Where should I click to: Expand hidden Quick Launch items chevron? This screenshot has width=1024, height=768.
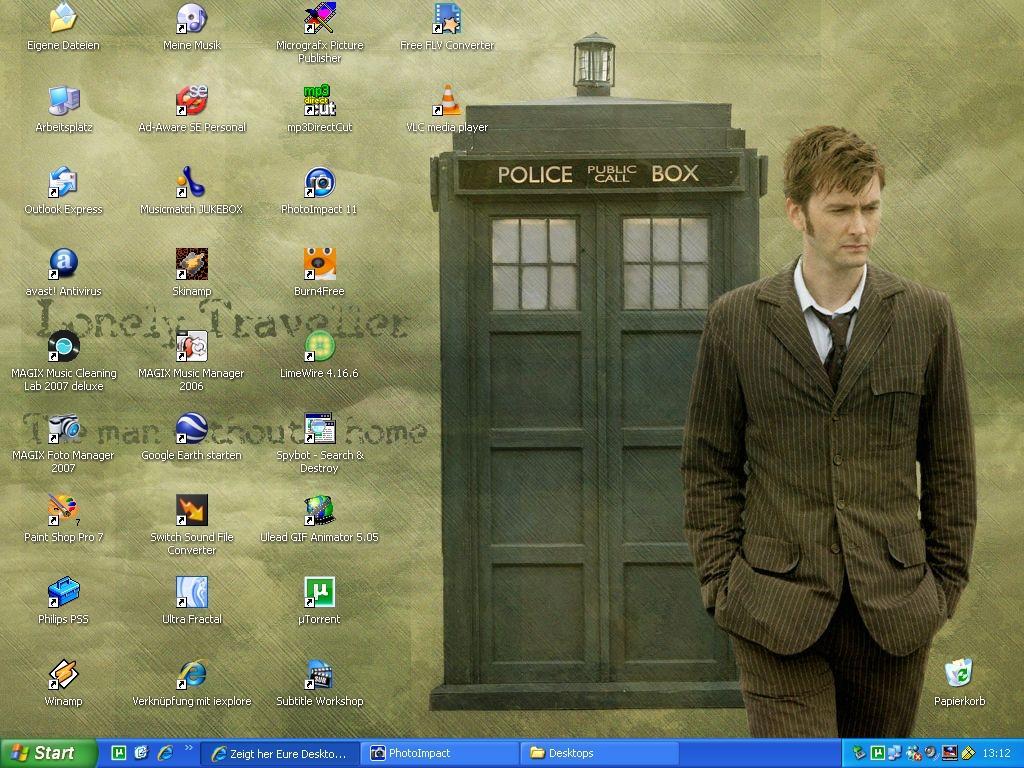pos(189,748)
